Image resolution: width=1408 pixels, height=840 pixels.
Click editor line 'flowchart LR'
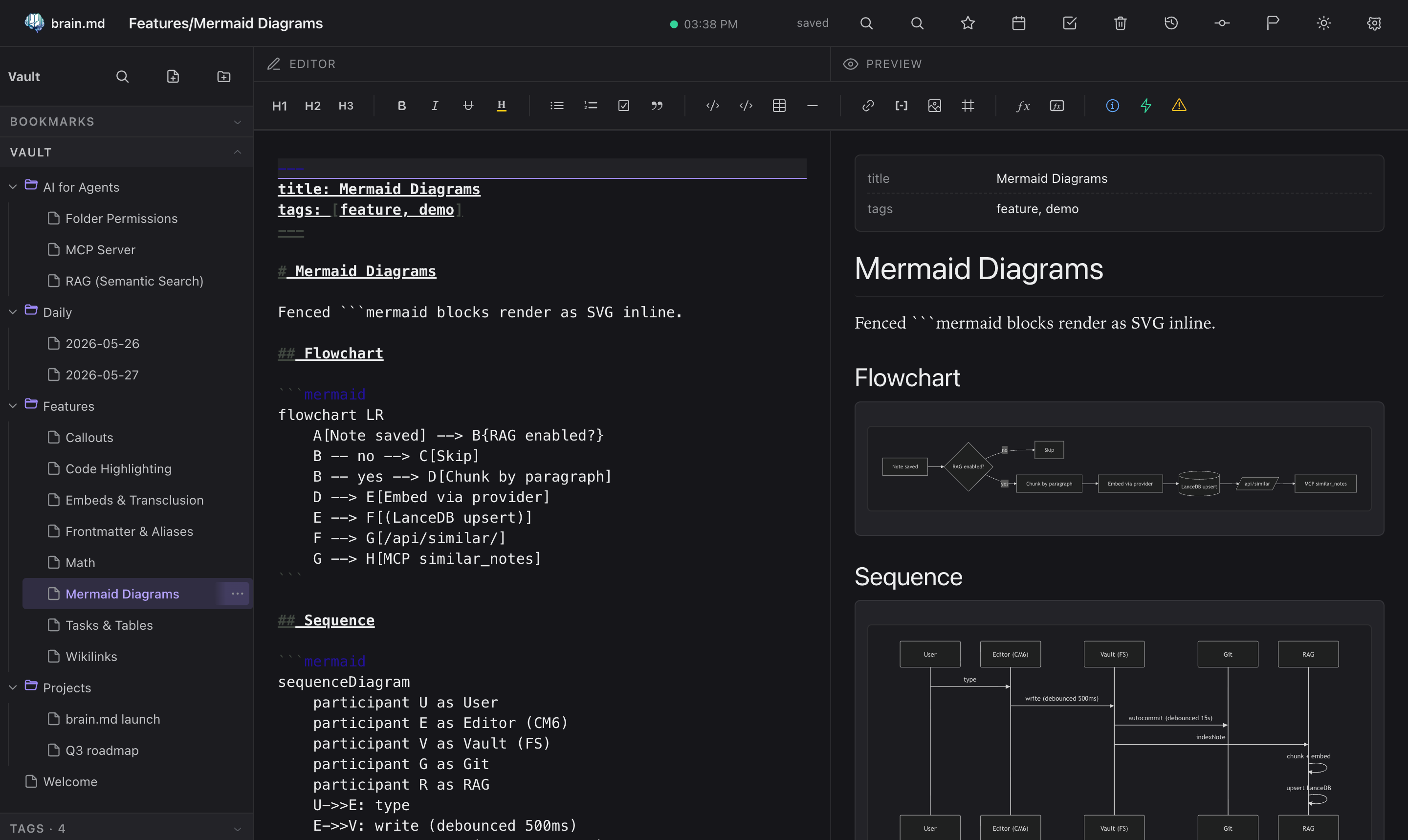point(330,415)
